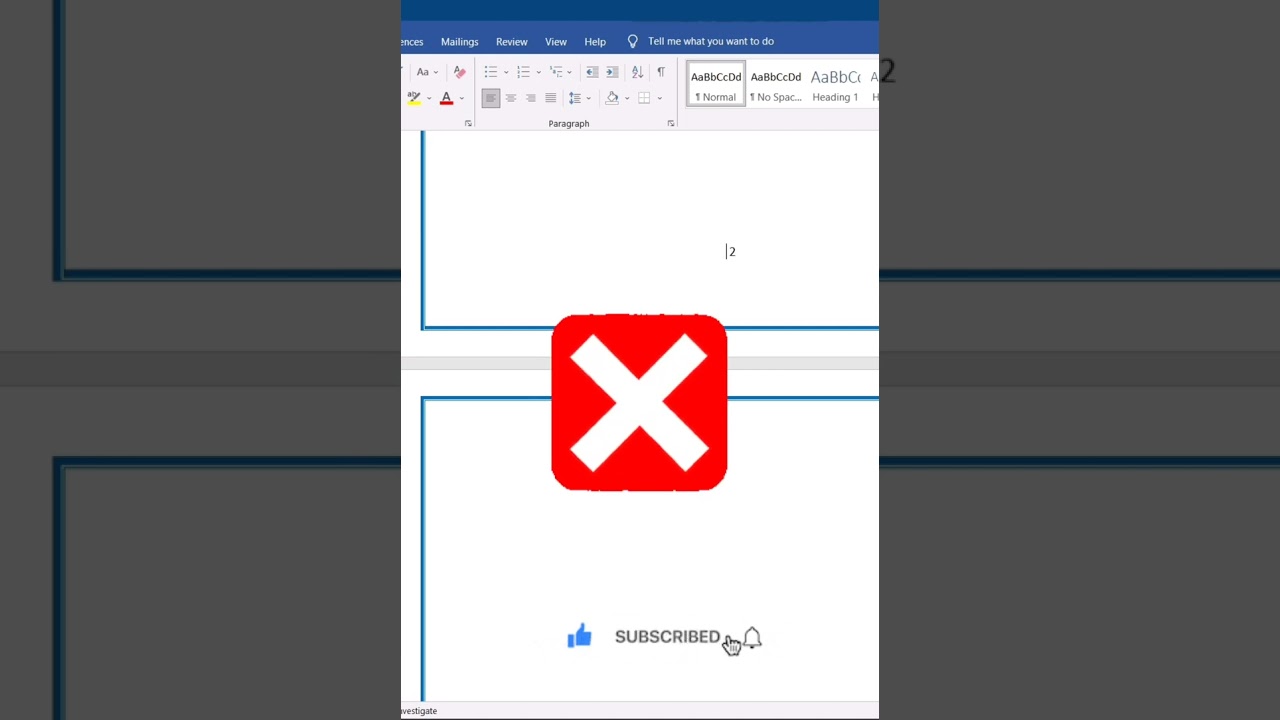Apply numbered list formatting
This screenshot has height=720, width=1280.
click(523, 72)
